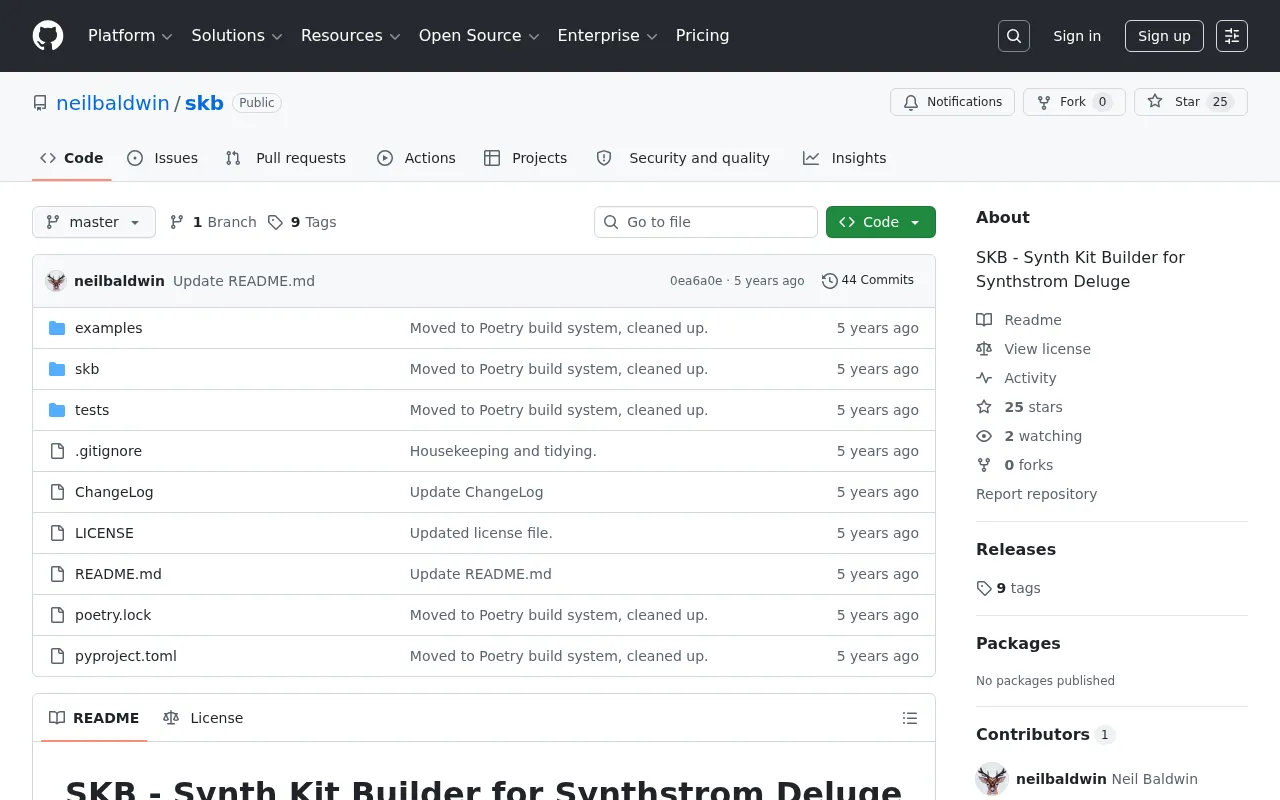Open the 9 tags link under Releases
The image size is (1280, 800).
[x=1009, y=588]
